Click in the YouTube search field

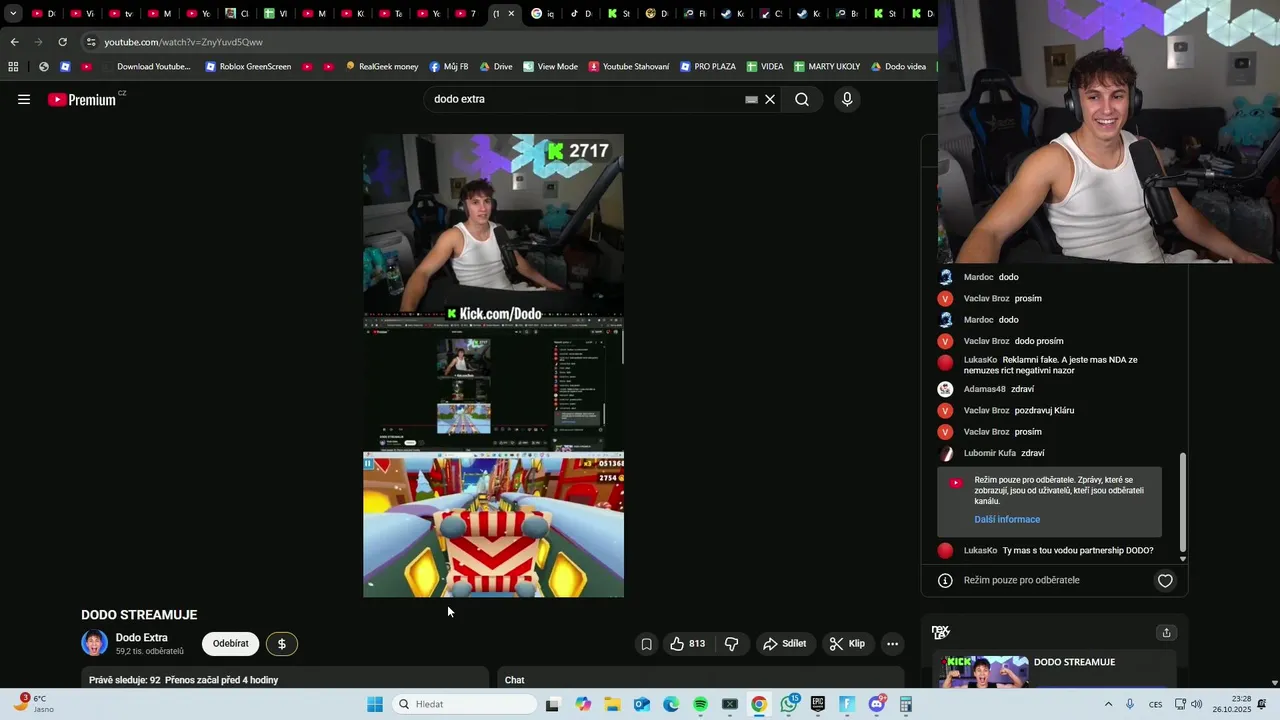(585, 99)
